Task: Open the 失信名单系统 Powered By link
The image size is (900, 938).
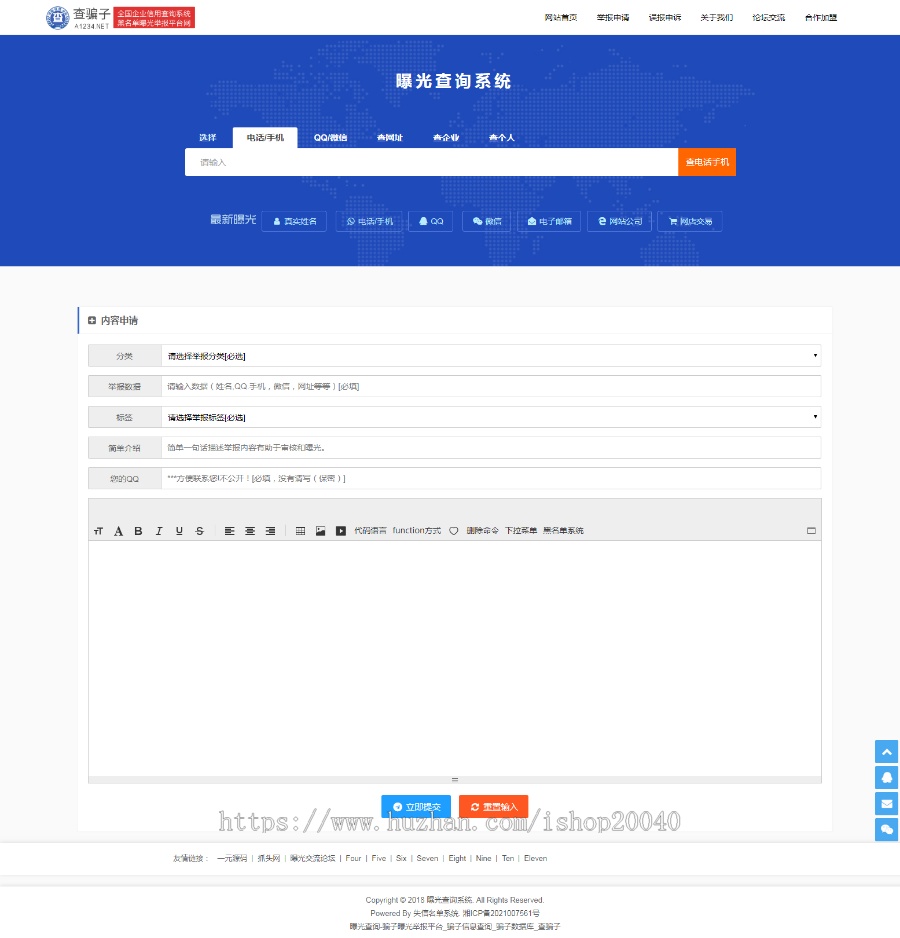Action: click(436, 913)
